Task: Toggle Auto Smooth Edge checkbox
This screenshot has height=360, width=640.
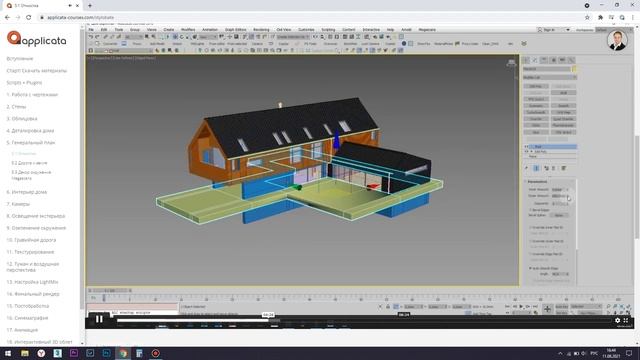Action: pos(530,268)
